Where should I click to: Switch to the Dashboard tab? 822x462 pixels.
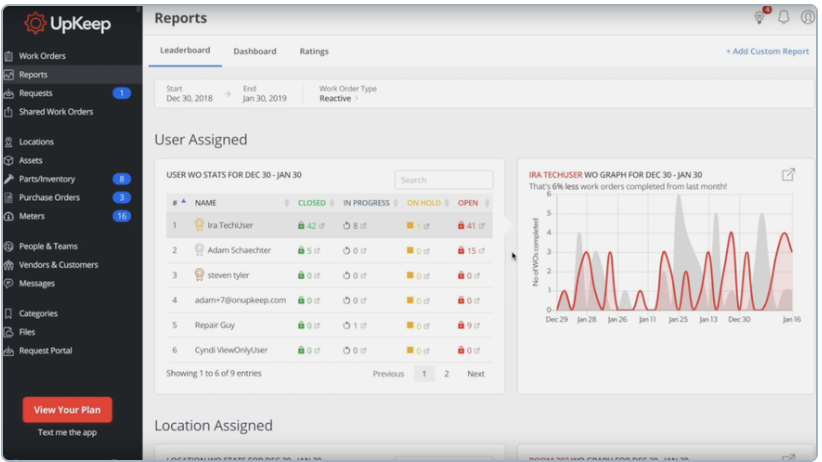tap(255, 51)
